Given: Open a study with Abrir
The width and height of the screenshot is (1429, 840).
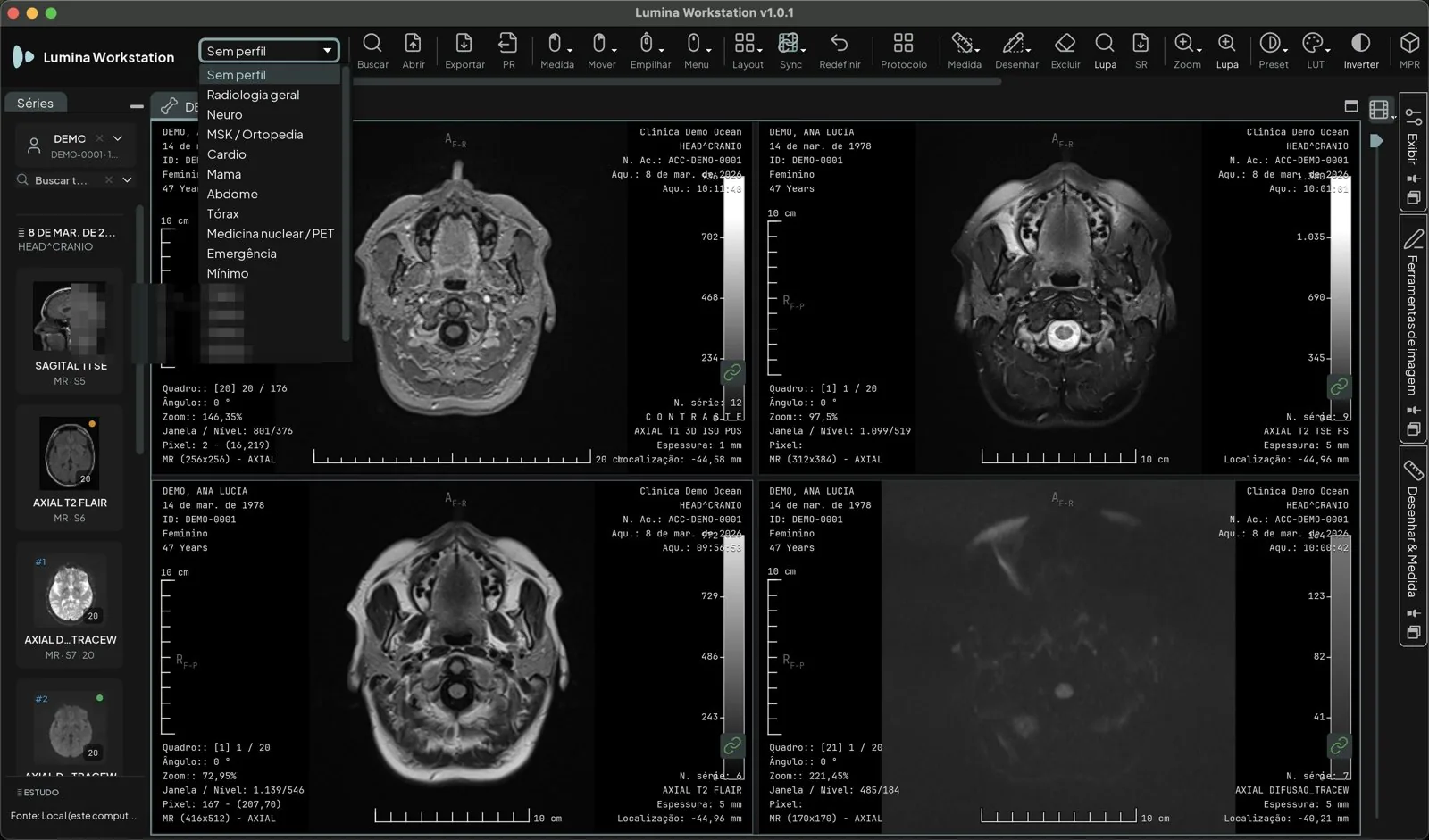Looking at the screenshot, I should (x=414, y=51).
